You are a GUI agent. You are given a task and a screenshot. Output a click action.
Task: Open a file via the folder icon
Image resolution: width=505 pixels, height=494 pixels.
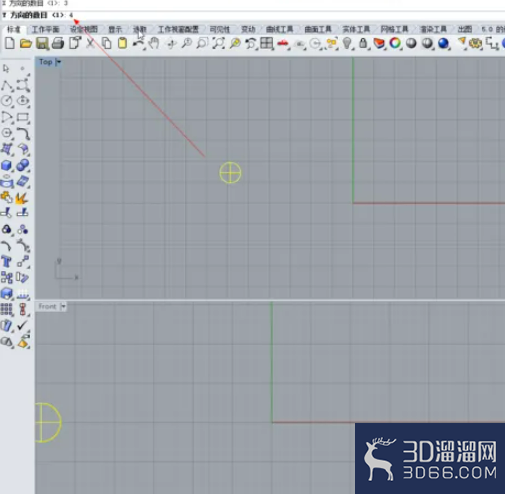click(x=26, y=43)
